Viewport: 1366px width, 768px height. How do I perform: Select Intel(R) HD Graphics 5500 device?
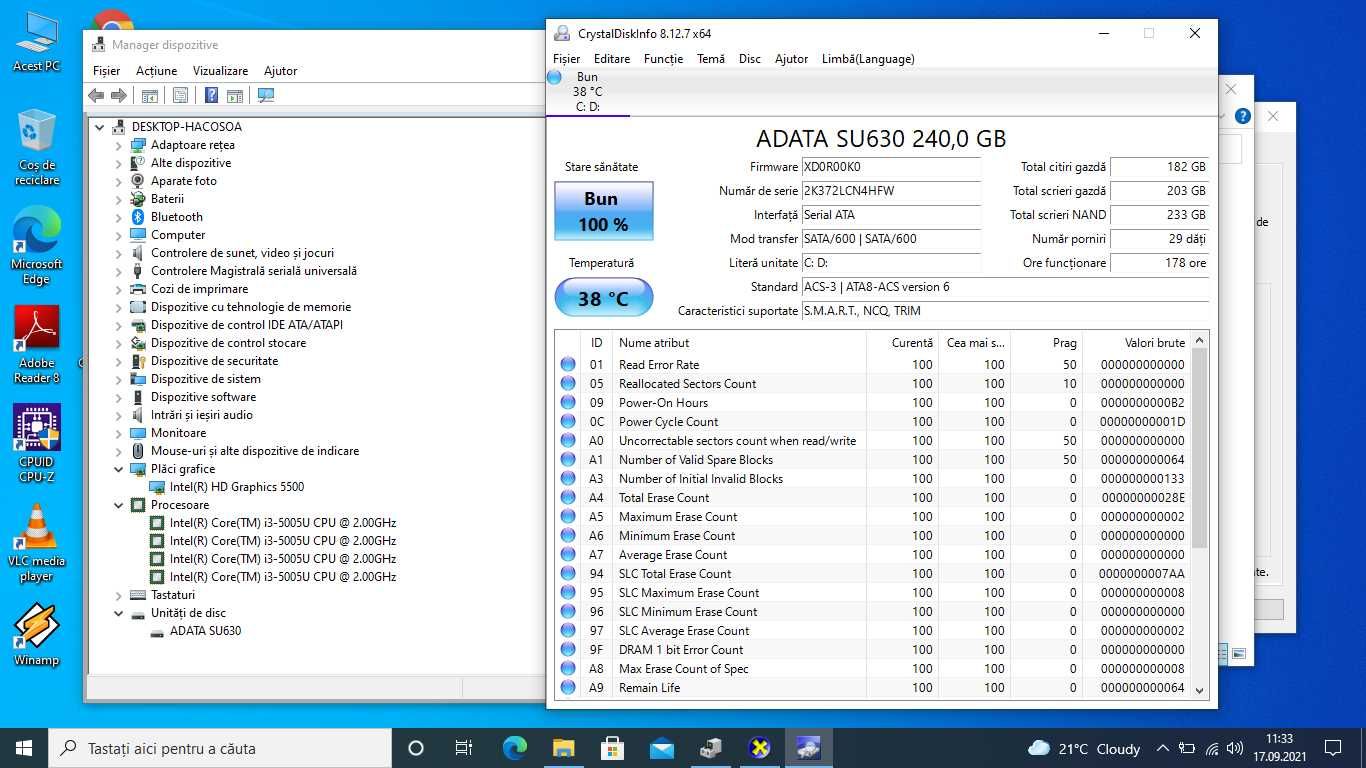[237, 487]
